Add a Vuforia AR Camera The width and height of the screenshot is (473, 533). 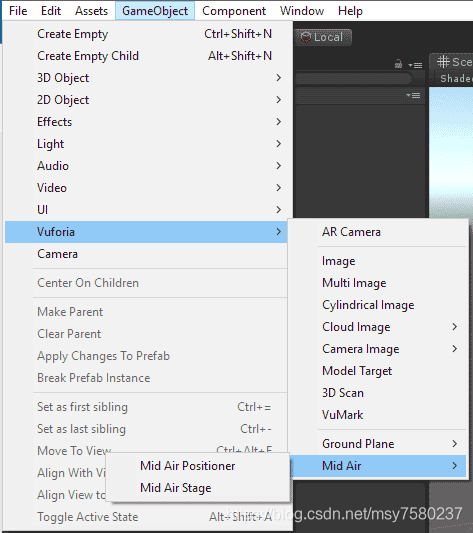click(x=378, y=232)
